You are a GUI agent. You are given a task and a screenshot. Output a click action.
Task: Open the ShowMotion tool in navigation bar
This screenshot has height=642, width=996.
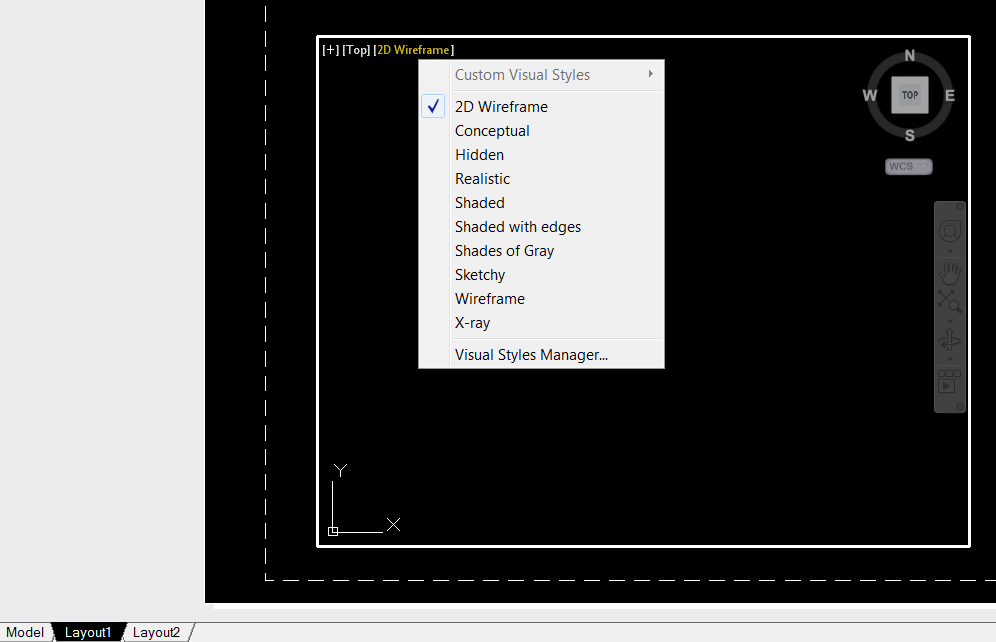tap(950, 382)
